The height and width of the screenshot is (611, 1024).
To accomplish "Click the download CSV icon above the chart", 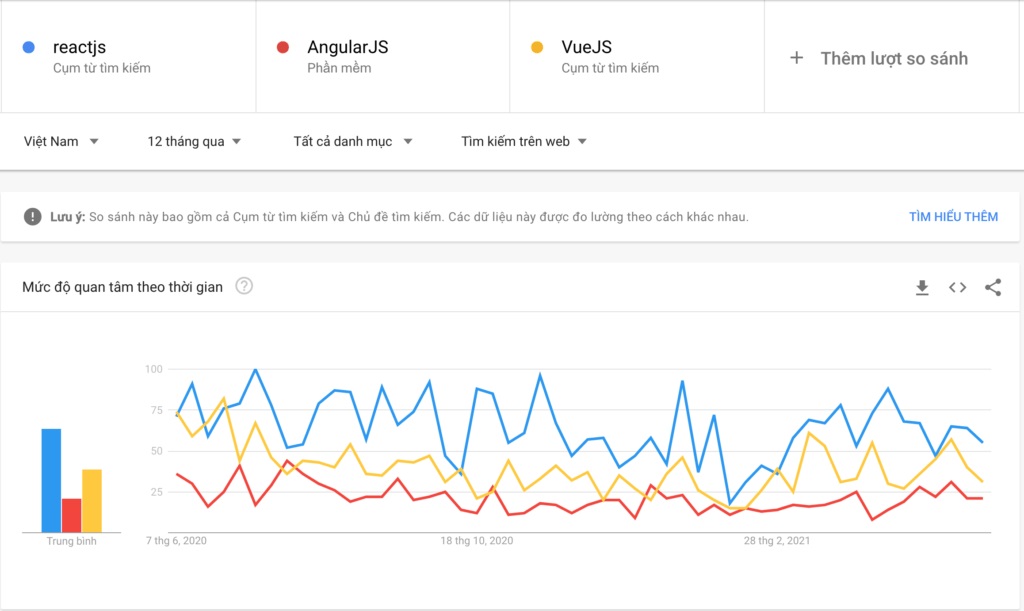I will (x=921, y=287).
